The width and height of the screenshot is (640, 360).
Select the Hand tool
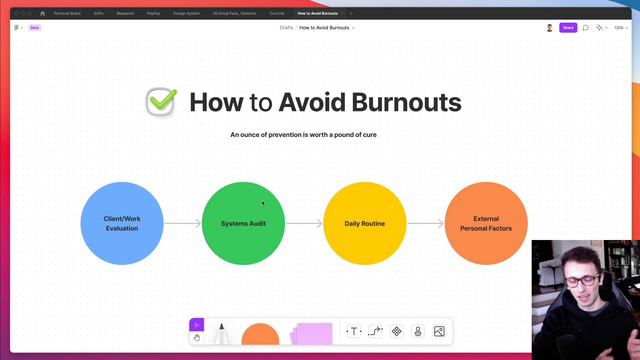point(196,338)
